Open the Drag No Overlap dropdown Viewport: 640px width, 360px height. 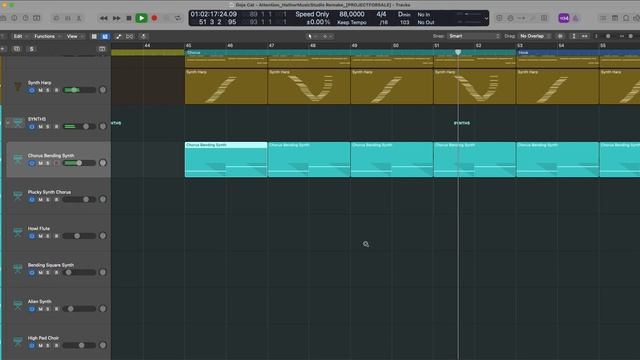pos(534,36)
